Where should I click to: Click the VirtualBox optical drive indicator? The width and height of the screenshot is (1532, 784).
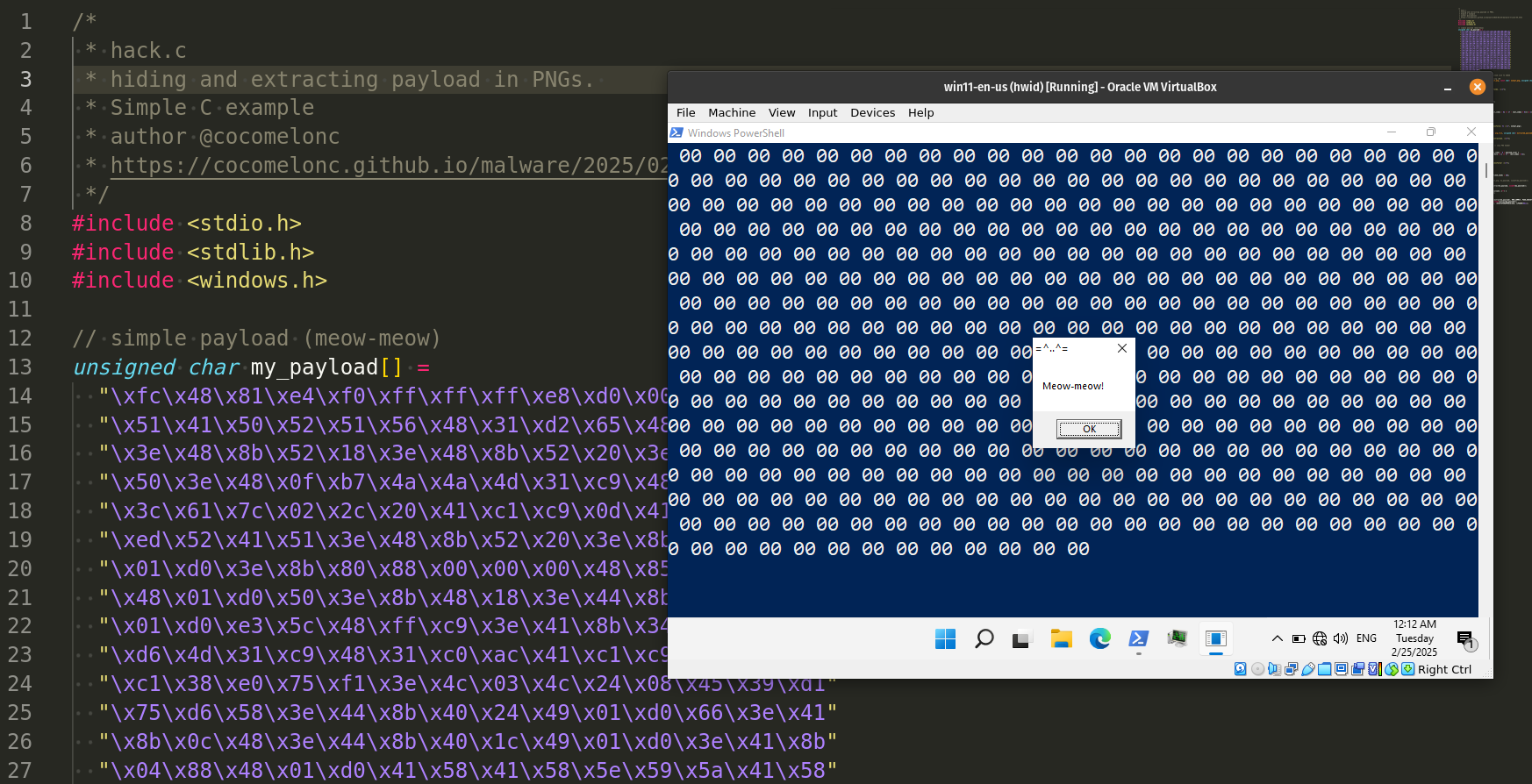(1258, 669)
